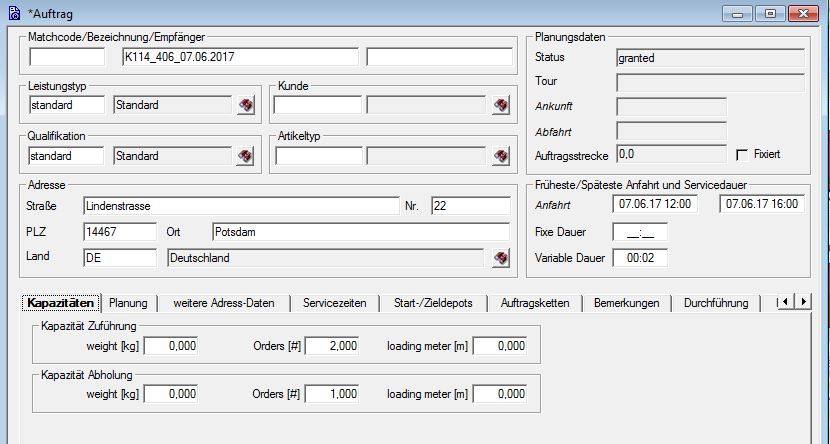Click the Variable Dauer time field
Viewport: 830px width, 444px height.
pyautogui.click(x=639, y=258)
